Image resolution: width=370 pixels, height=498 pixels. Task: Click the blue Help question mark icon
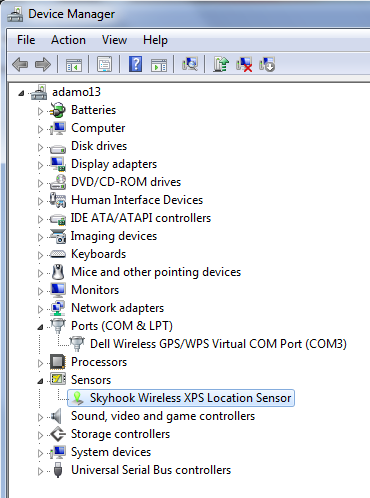point(135,64)
